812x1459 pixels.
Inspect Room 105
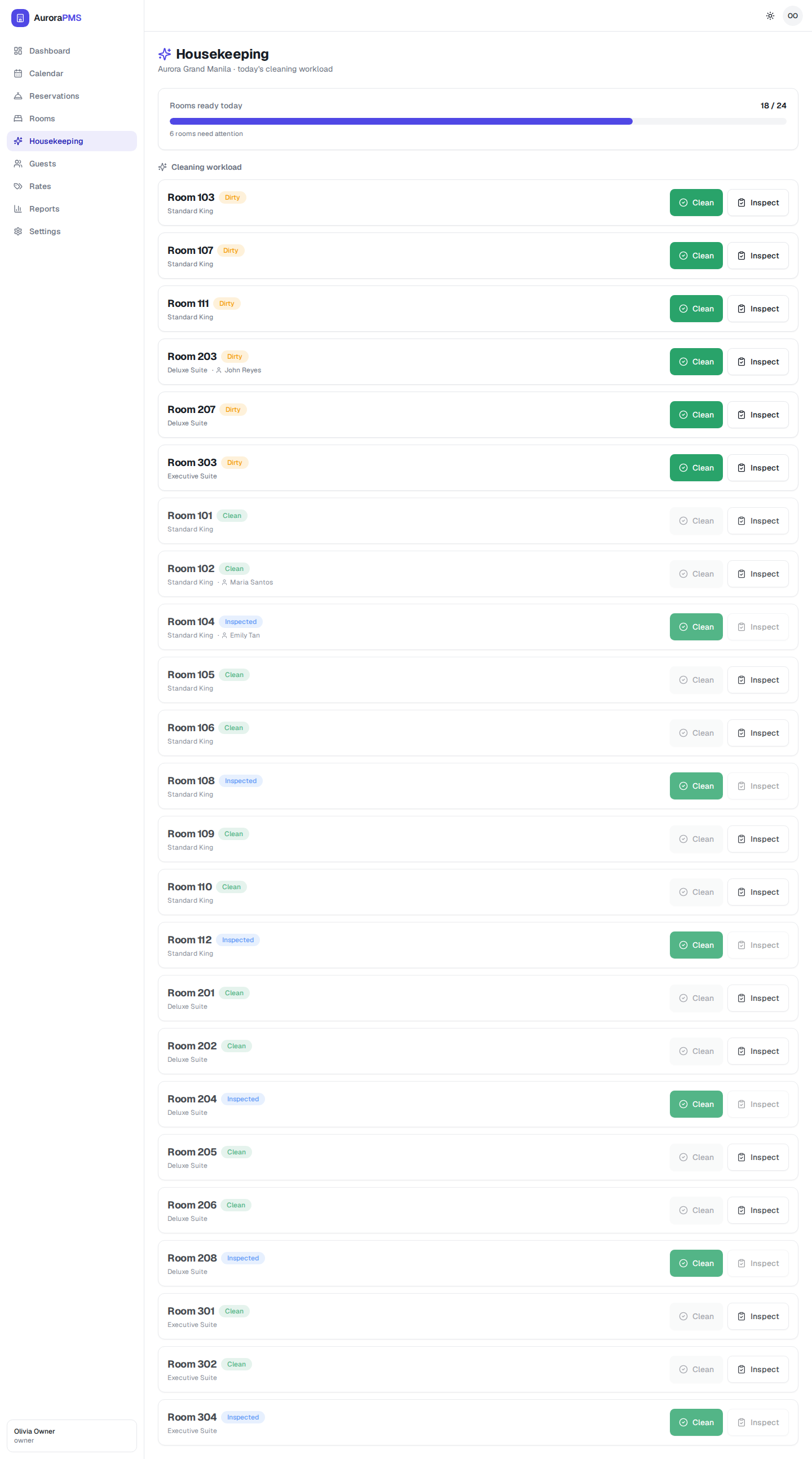point(758,680)
